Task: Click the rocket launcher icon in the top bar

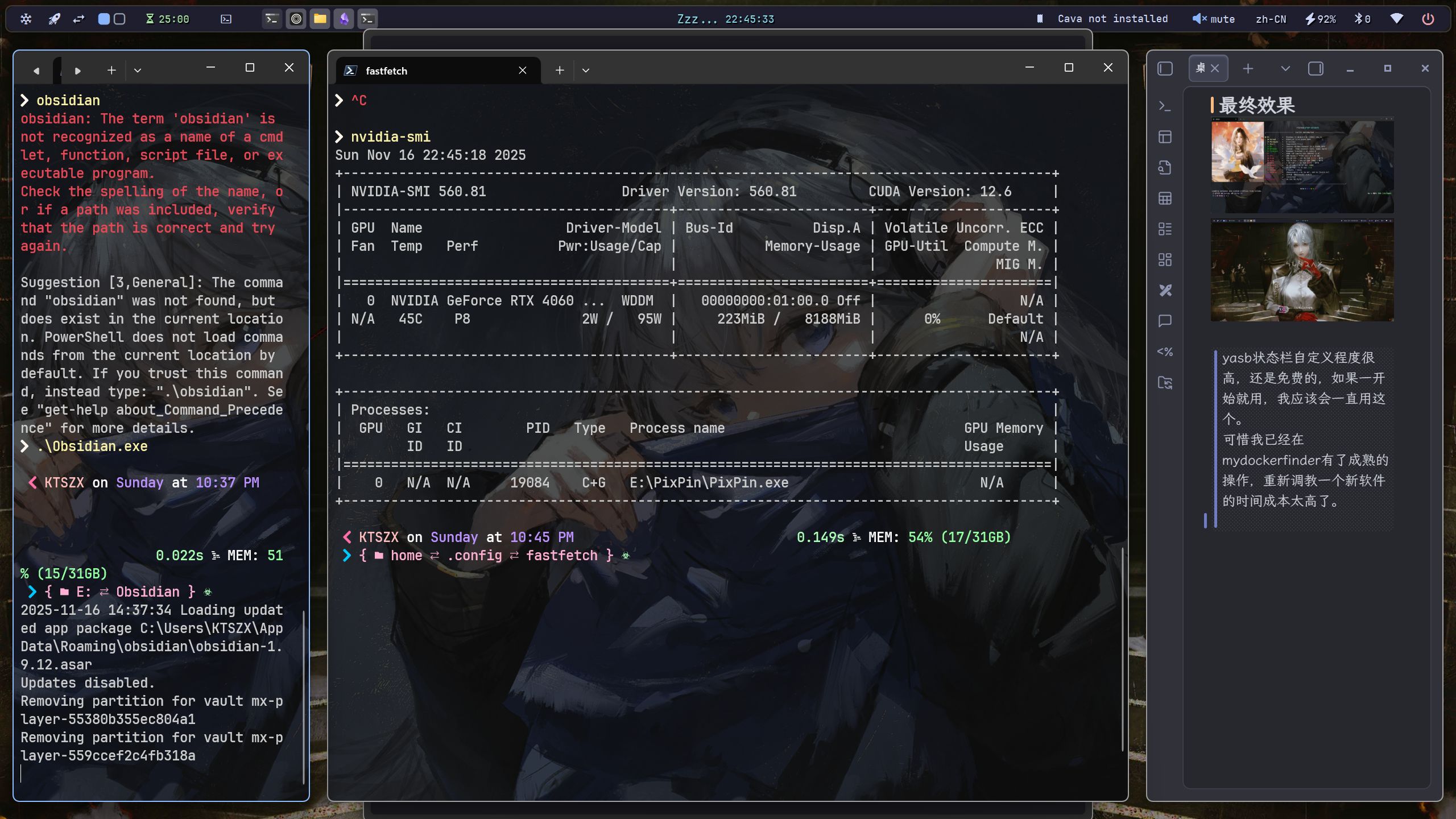Action: (54, 19)
